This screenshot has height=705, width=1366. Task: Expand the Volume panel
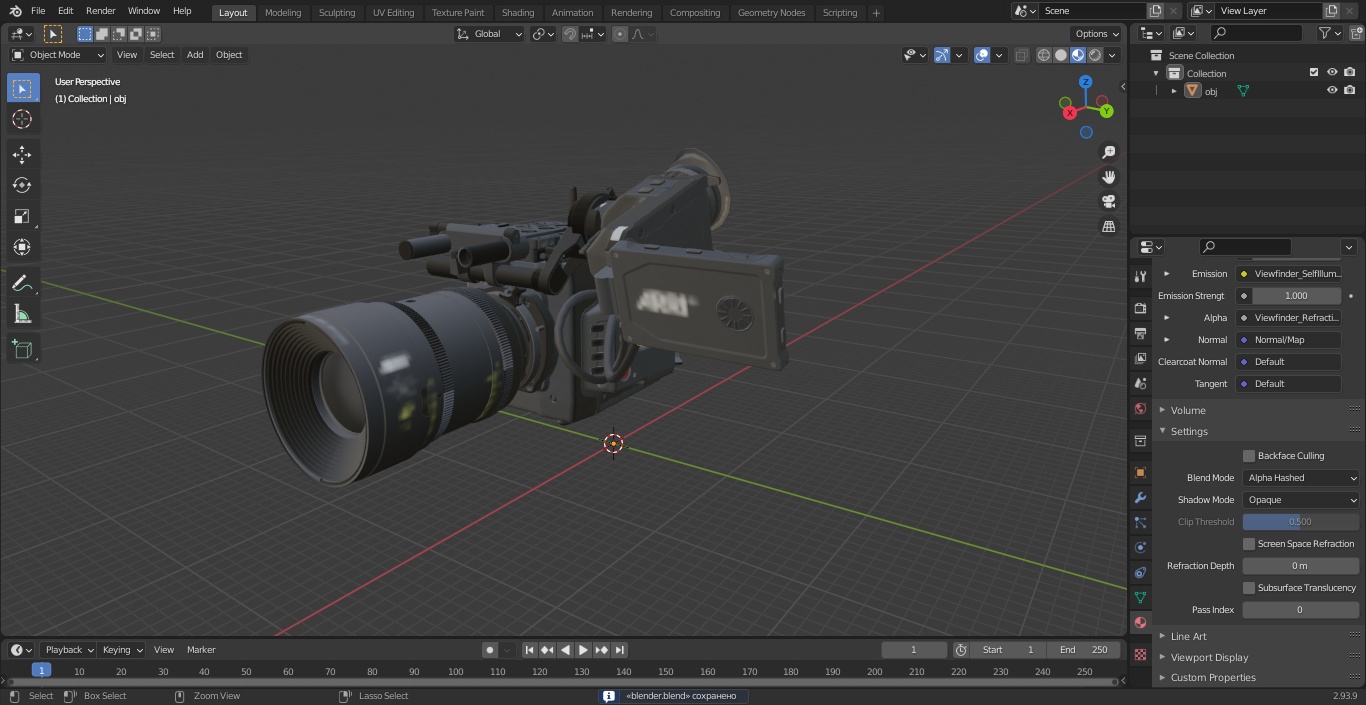1188,410
